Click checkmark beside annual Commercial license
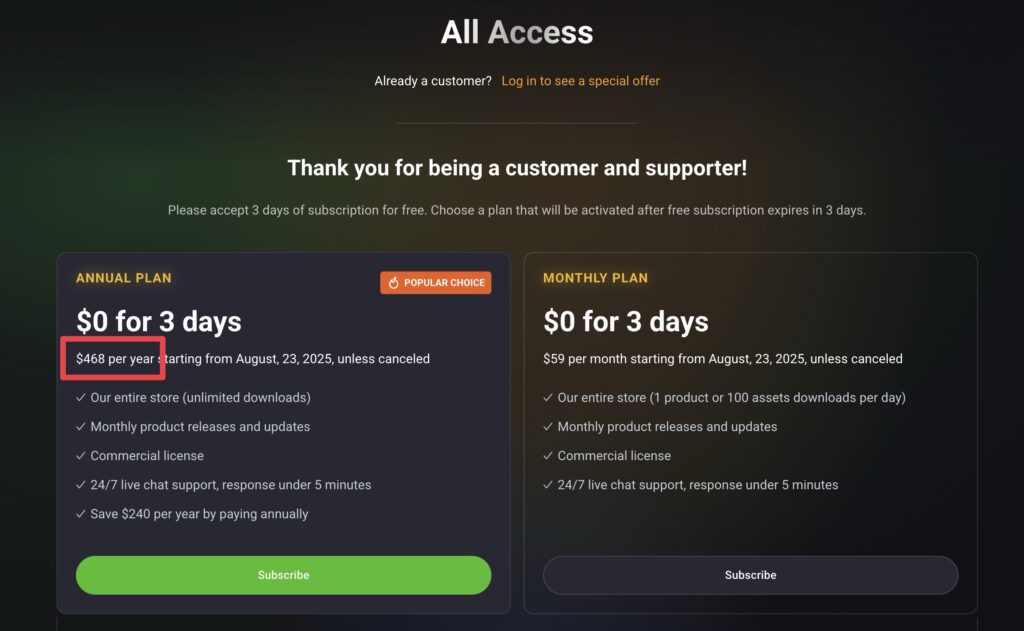 click(x=81, y=456)
